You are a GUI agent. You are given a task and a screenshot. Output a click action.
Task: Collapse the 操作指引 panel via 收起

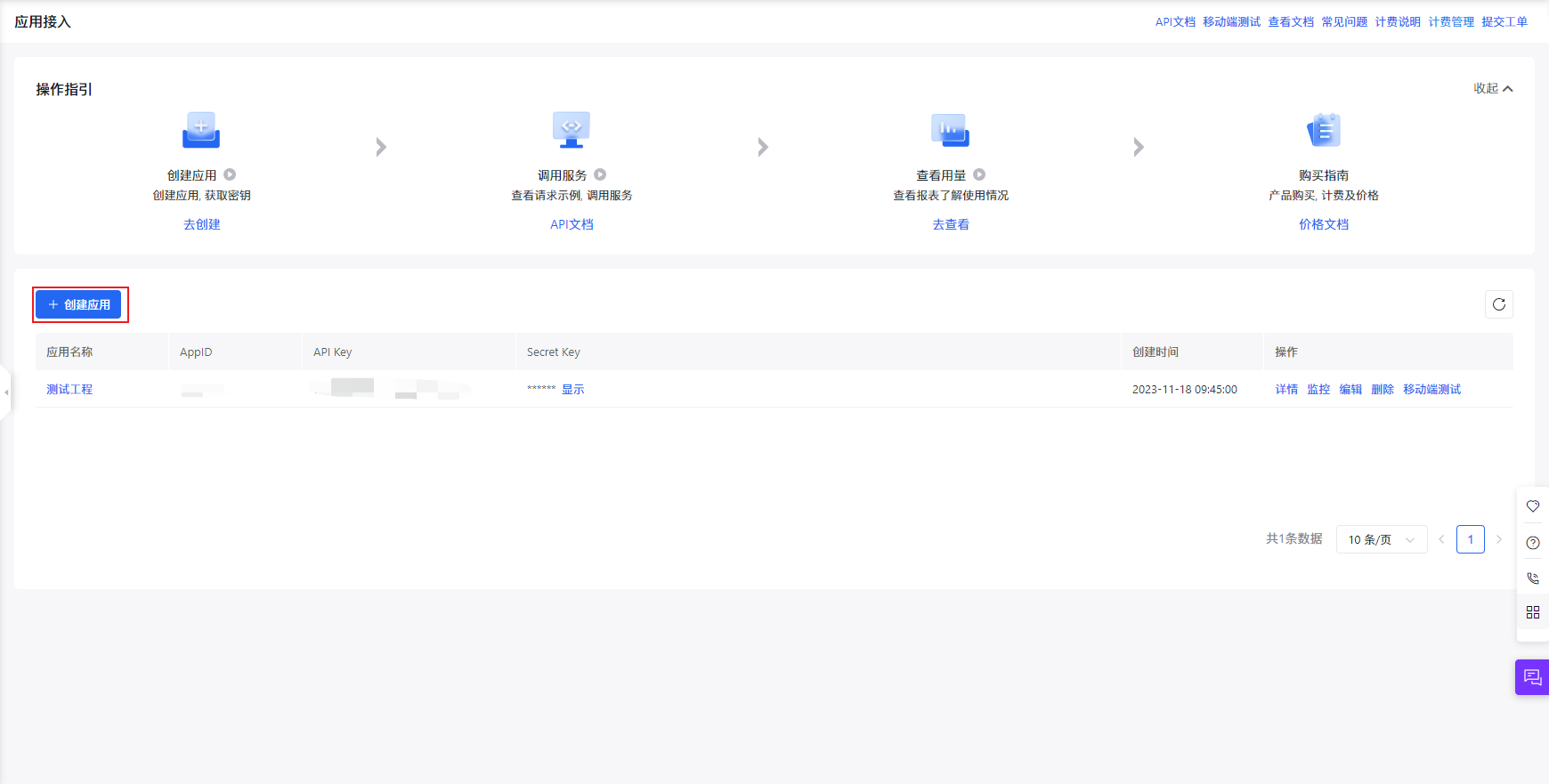tap(1493, 88)
